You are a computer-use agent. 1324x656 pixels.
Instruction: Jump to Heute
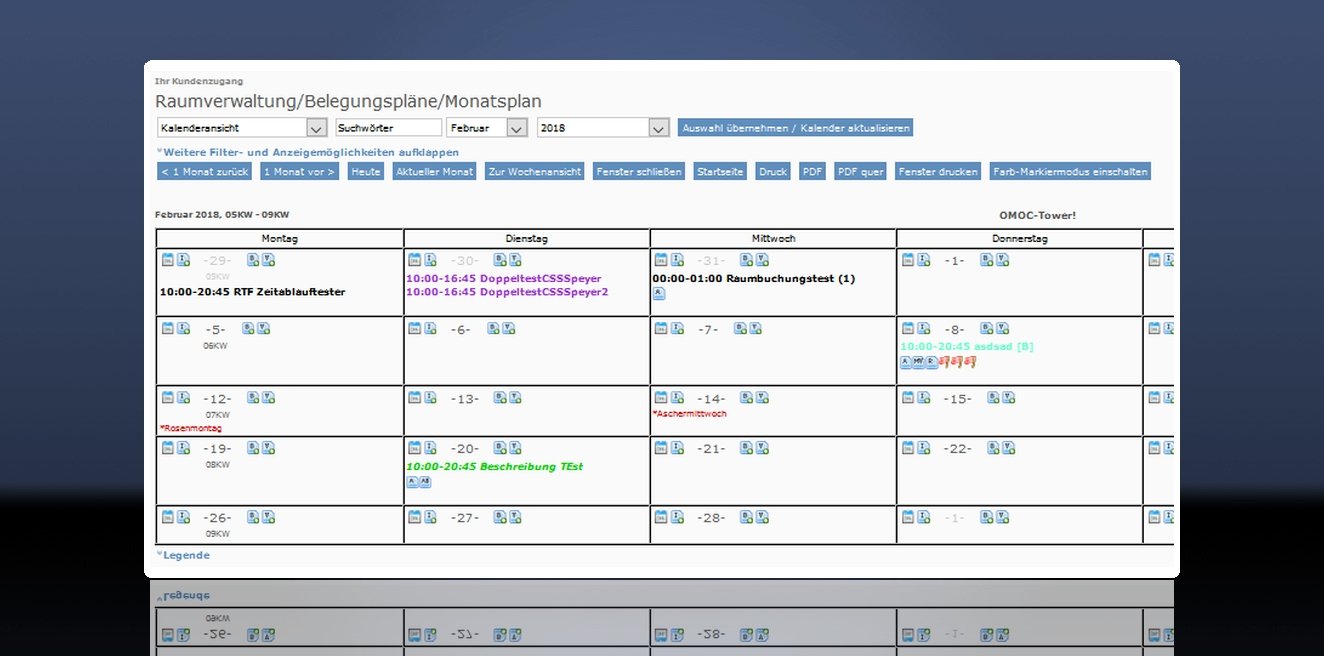(366, 172)
